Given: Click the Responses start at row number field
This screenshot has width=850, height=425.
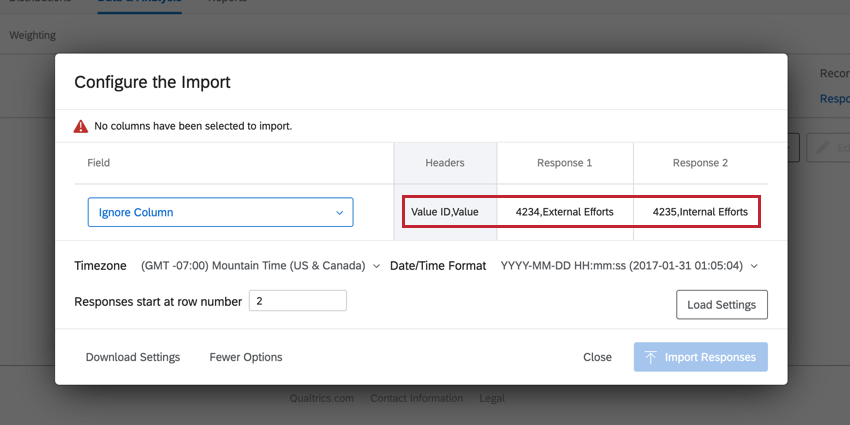Looking at the screenshot, I should (297, 301).
